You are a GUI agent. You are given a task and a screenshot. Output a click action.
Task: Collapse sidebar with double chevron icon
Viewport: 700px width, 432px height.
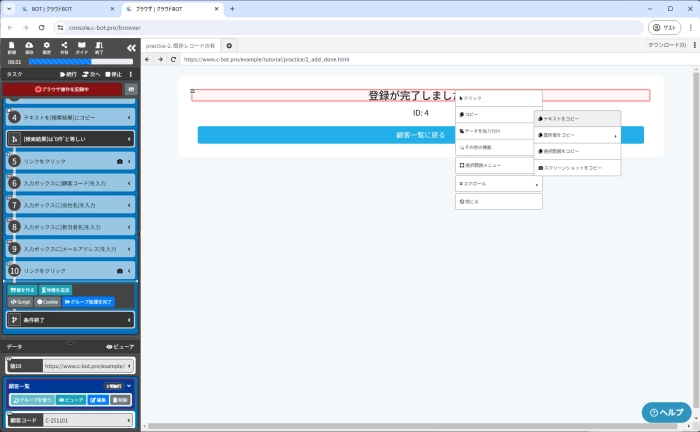[x=131, y=48]
